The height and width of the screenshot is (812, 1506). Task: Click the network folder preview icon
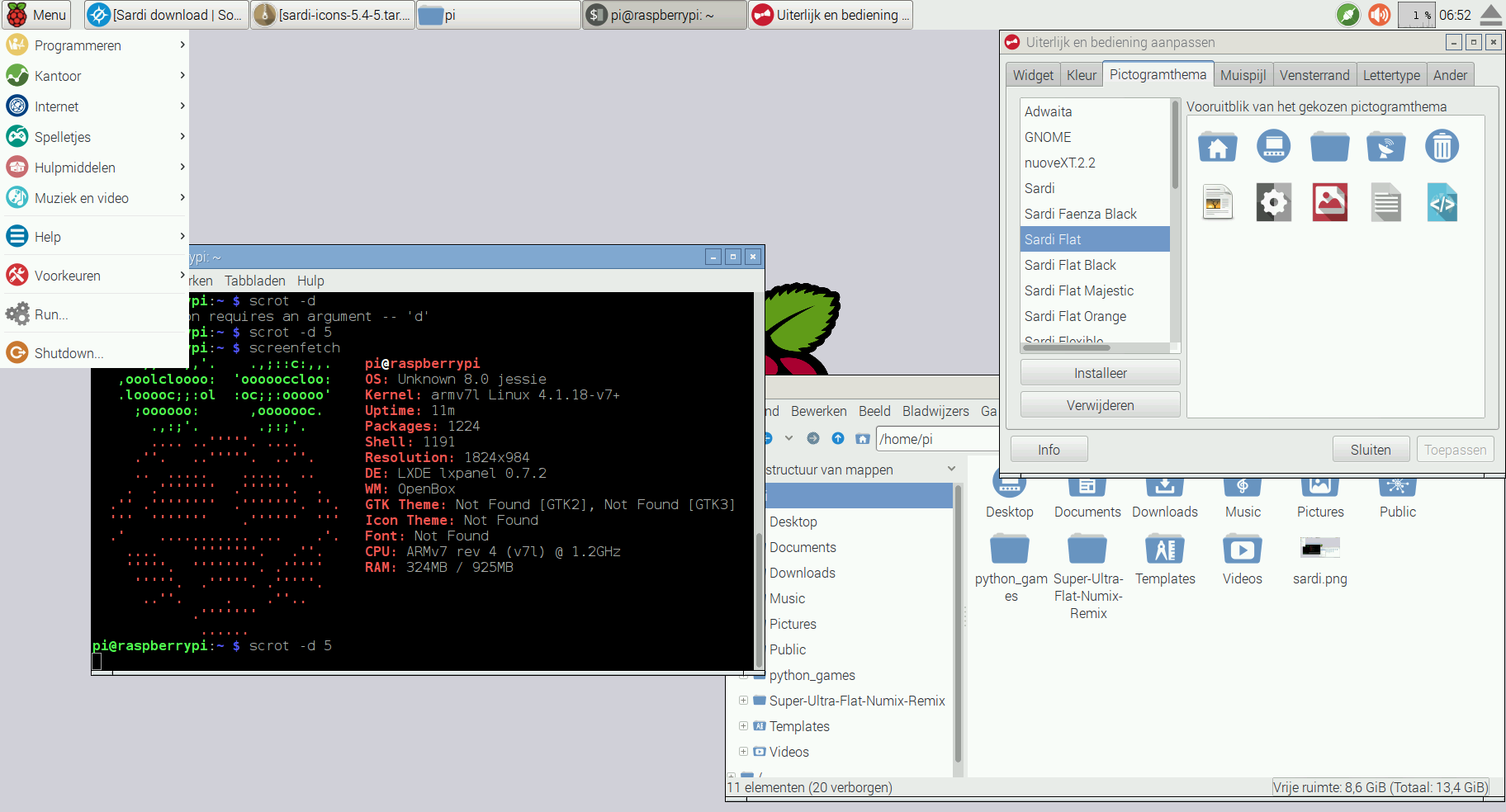pos(1385,147)
